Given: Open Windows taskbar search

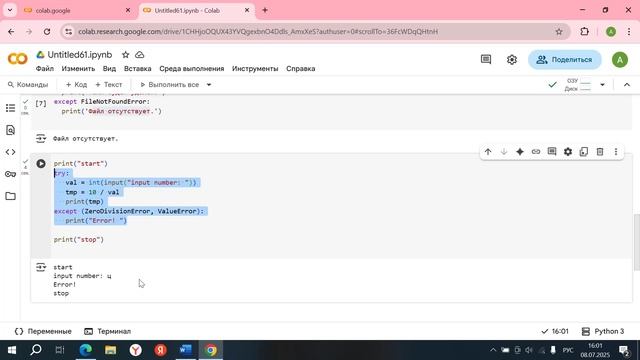Looking at the screenshot, I should point(36,350).
